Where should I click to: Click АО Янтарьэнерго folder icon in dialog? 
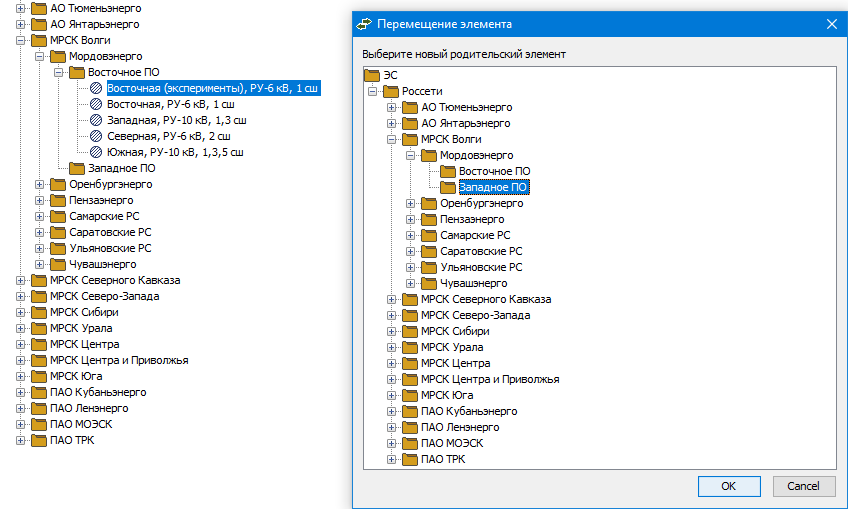click(x=410, y=123)
